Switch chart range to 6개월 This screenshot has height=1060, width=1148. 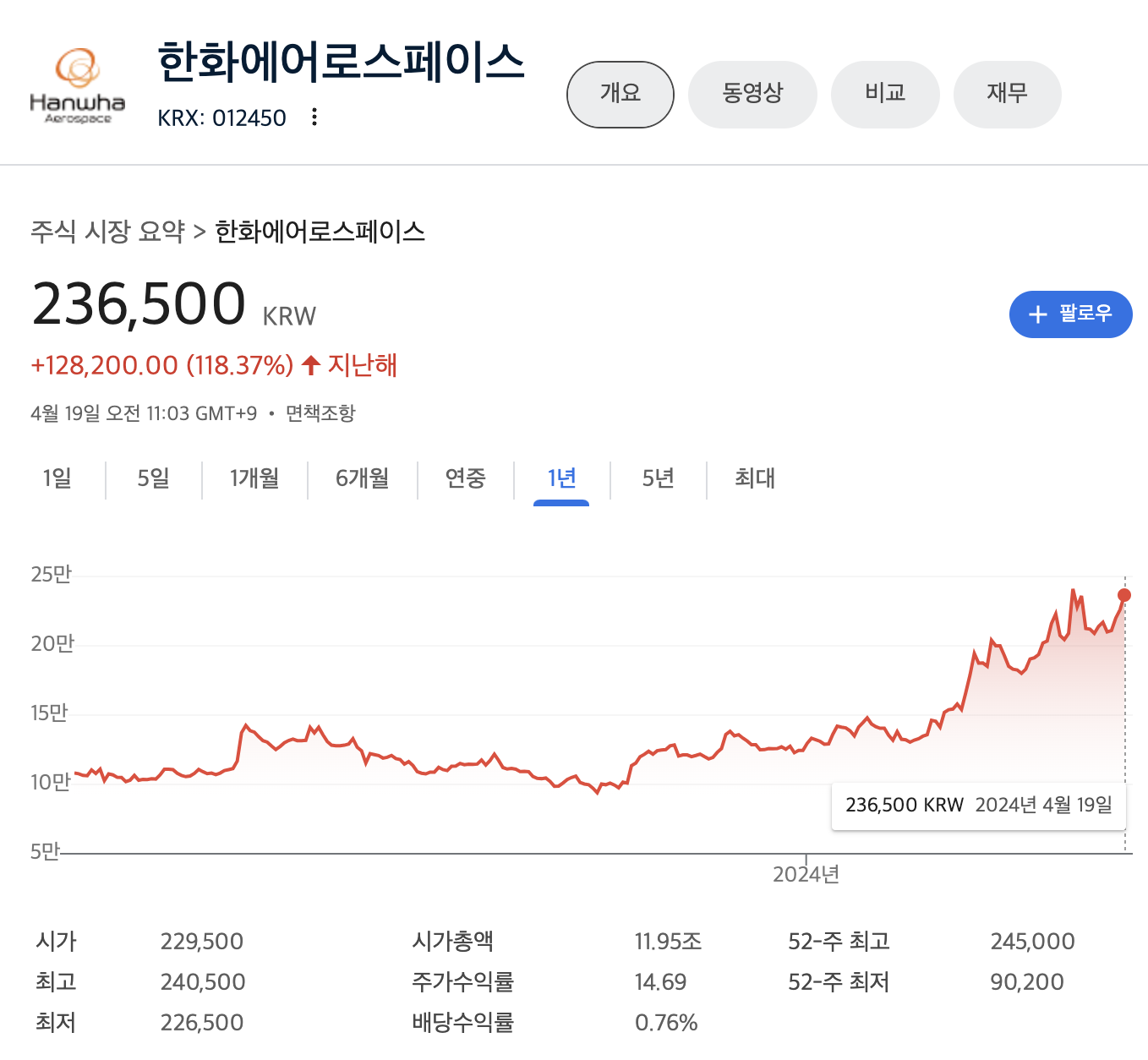[362, 478]
